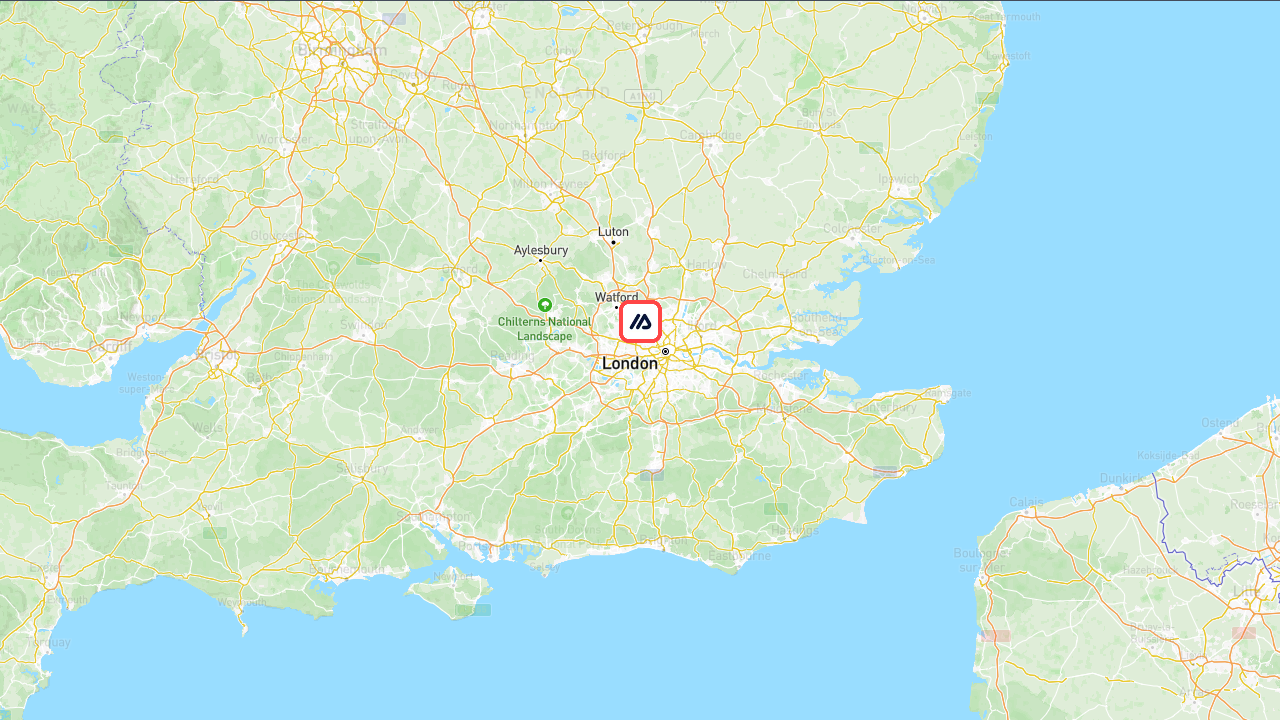
Task: Select the Chelmsford label on the map
Action: click(775, 274)
